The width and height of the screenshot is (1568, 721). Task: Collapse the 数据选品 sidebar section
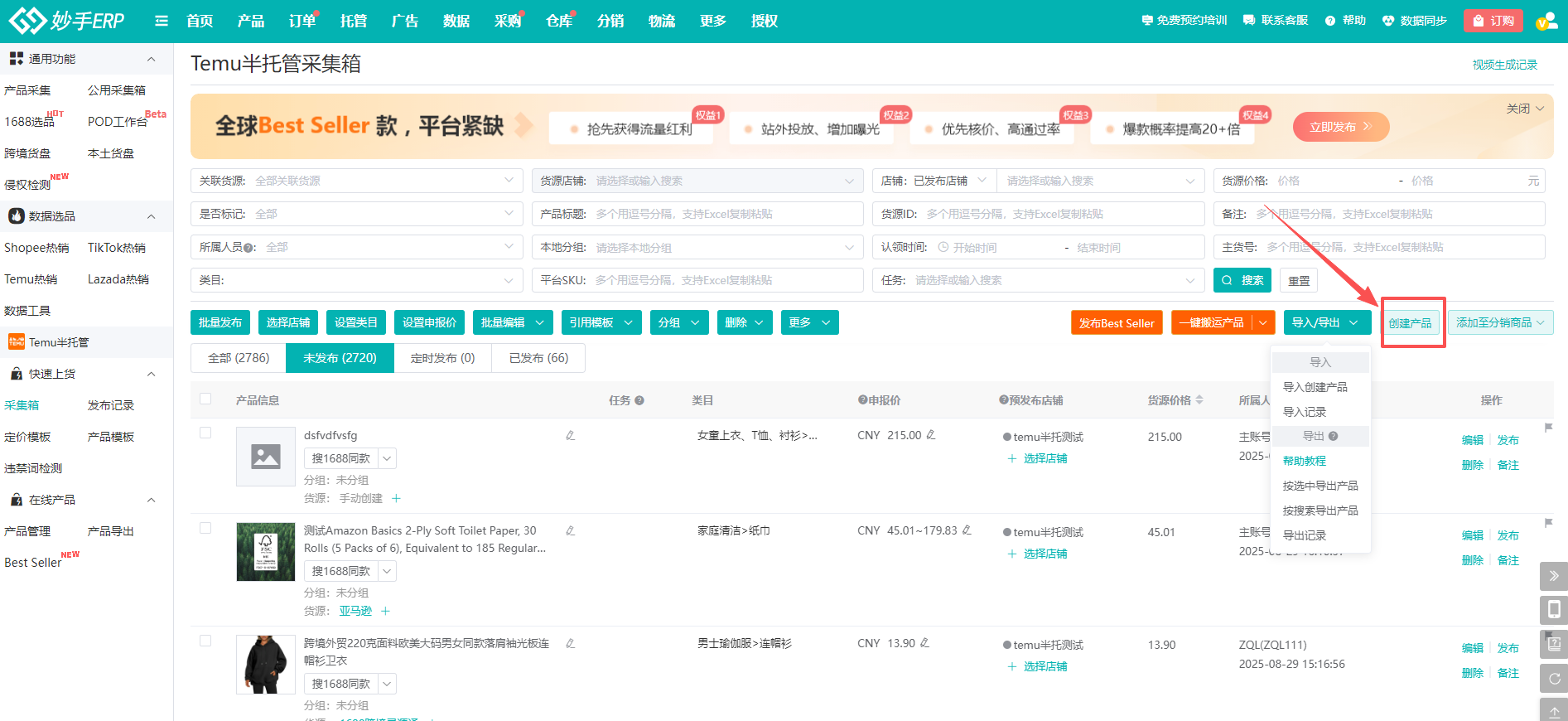pos(151,216)
